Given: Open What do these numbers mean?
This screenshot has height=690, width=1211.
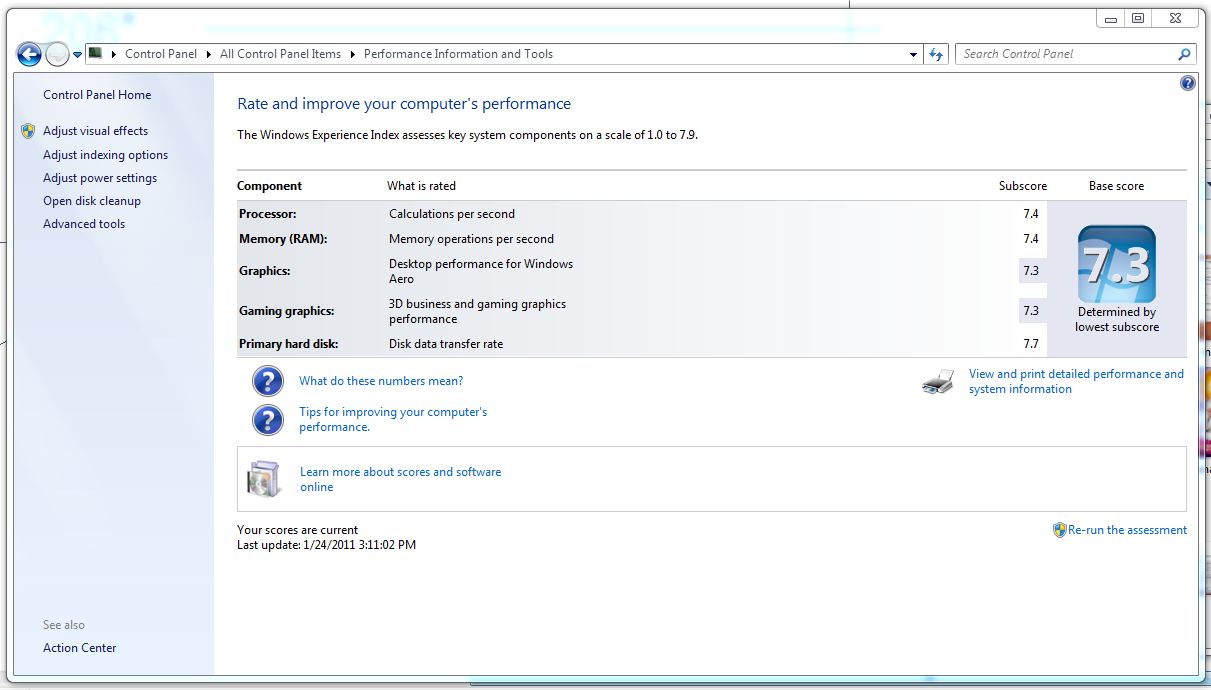Looking at the screenshot, I should click(x=381, y=381).
